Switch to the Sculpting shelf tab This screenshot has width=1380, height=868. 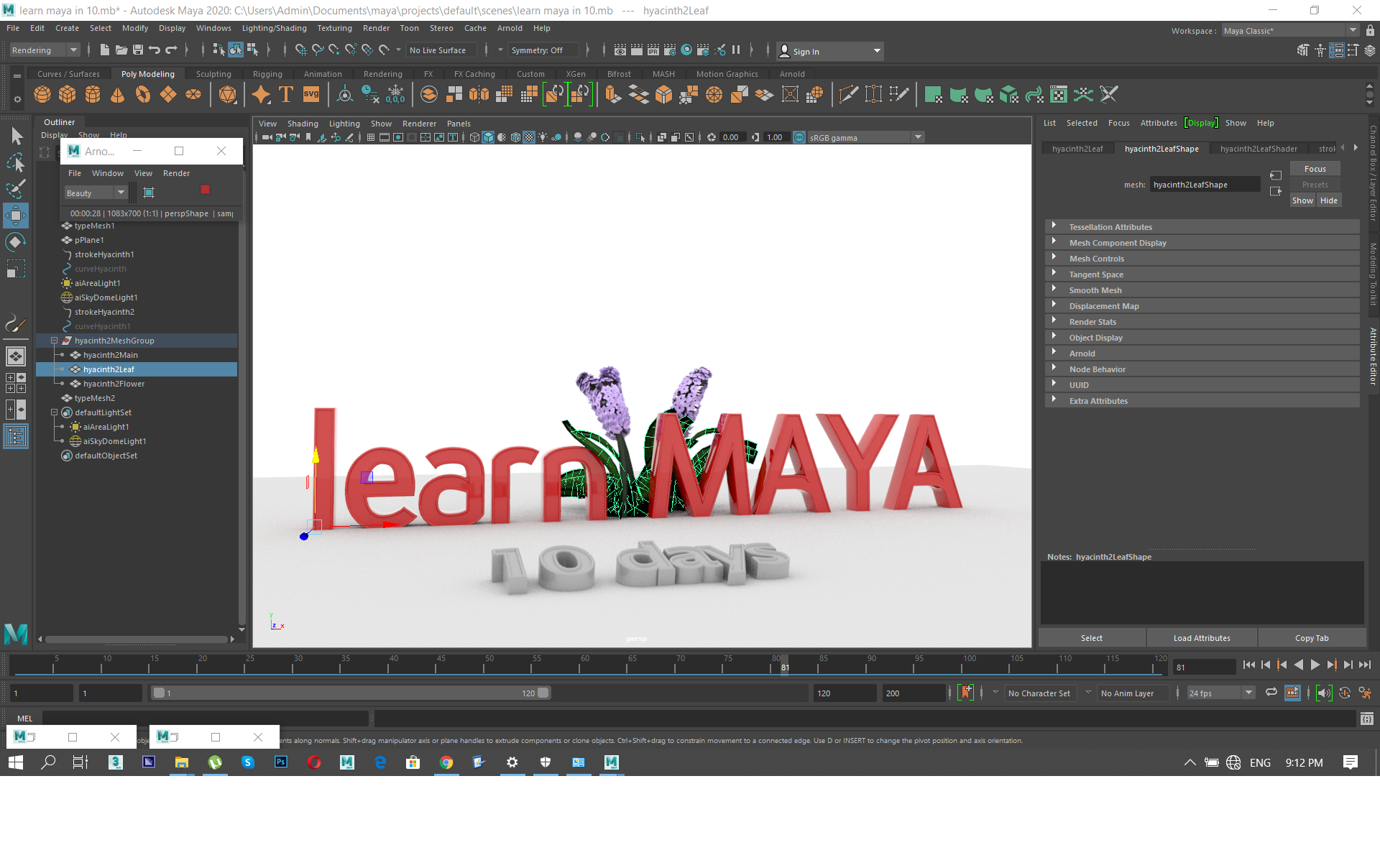click(213, 74)
